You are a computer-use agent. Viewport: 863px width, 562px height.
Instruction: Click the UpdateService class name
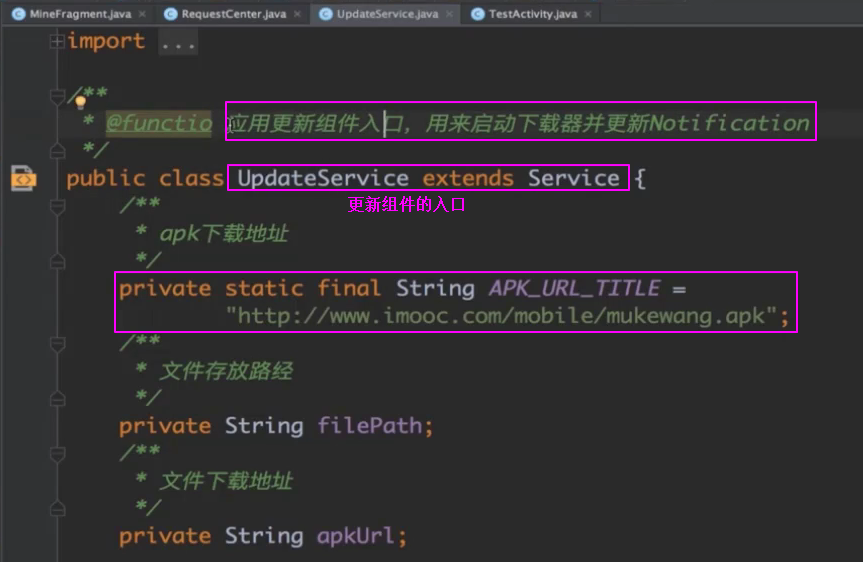(323, 178)
